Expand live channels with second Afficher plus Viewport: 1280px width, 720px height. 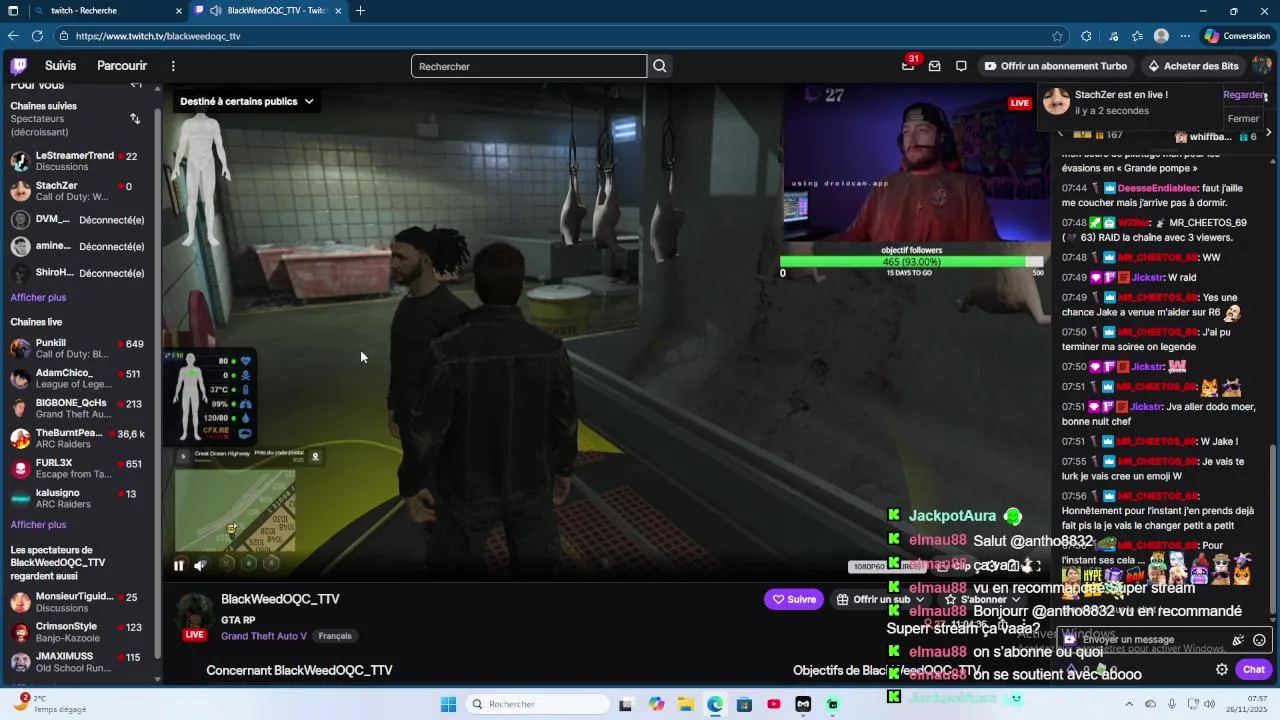(x=38, y=524)
